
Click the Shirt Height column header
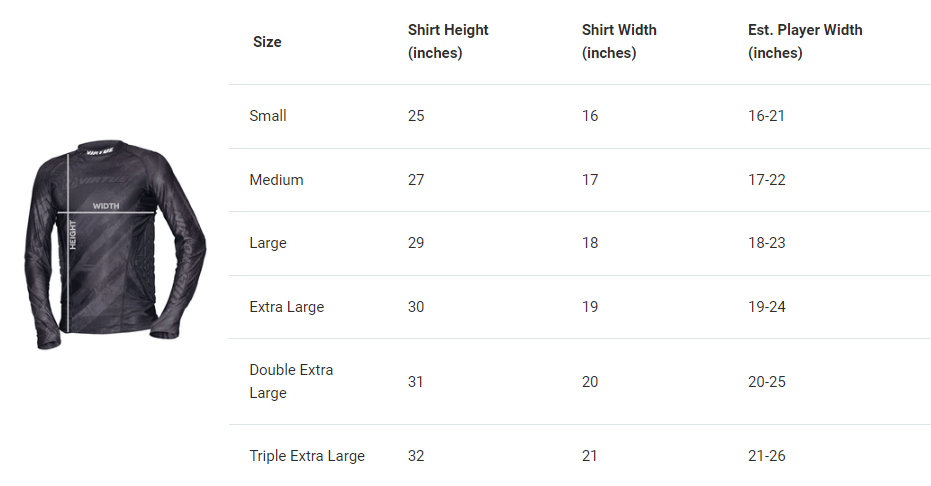[x=448, y=41]
